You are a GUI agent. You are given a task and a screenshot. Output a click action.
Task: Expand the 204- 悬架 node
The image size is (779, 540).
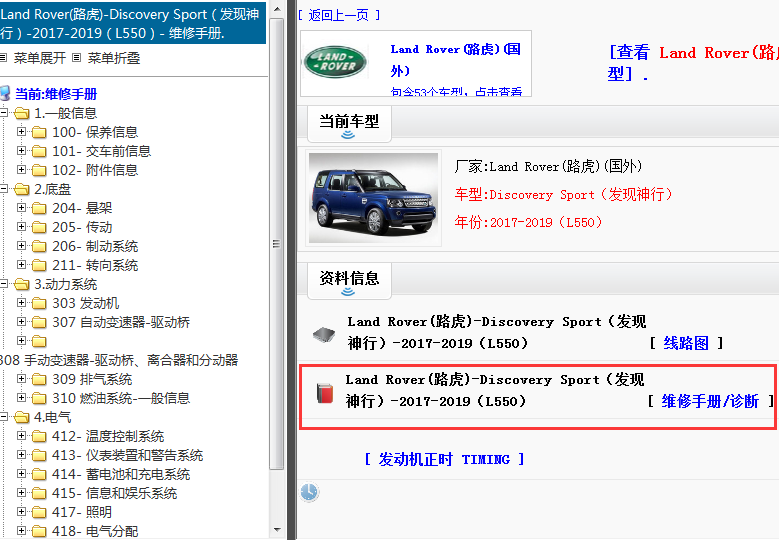(21, 208)
